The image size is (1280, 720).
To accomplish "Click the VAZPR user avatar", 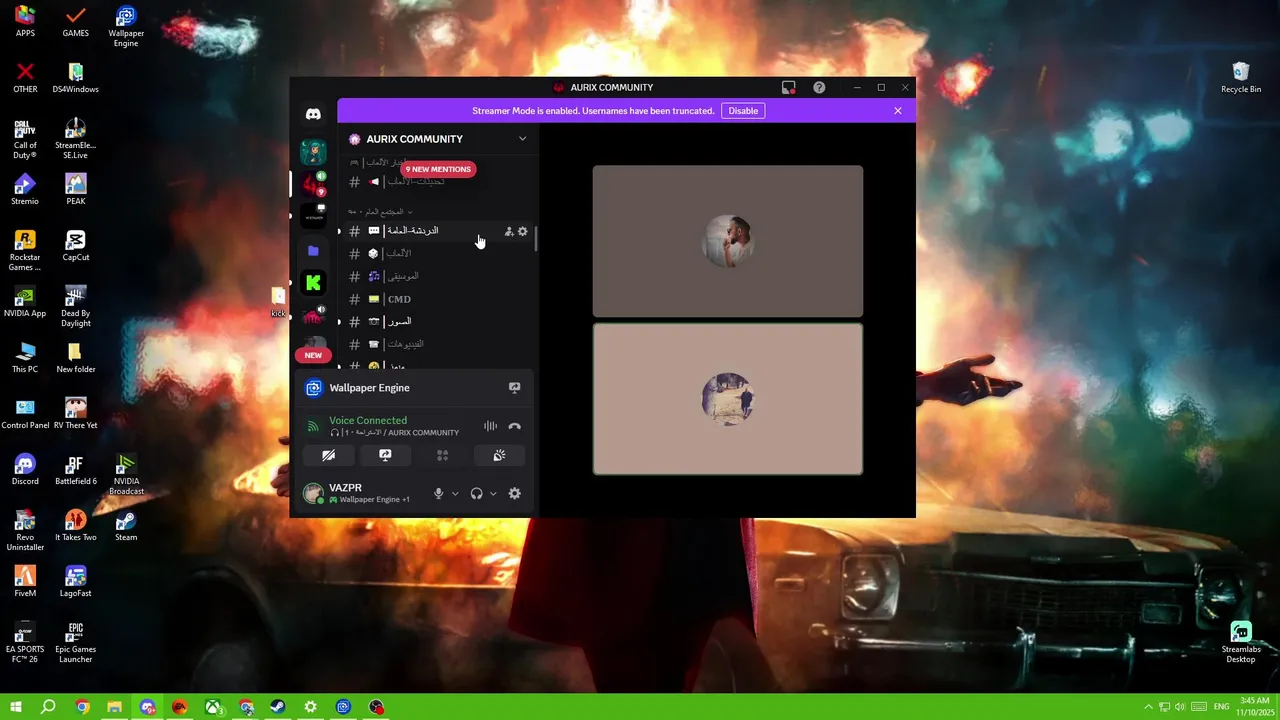I will 313,493.
